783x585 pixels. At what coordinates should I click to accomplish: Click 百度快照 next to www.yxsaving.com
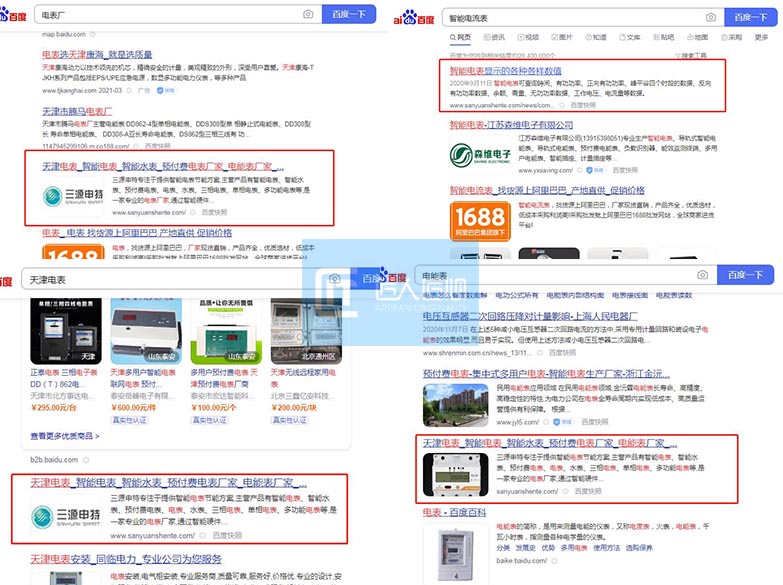tap(625, 170)
